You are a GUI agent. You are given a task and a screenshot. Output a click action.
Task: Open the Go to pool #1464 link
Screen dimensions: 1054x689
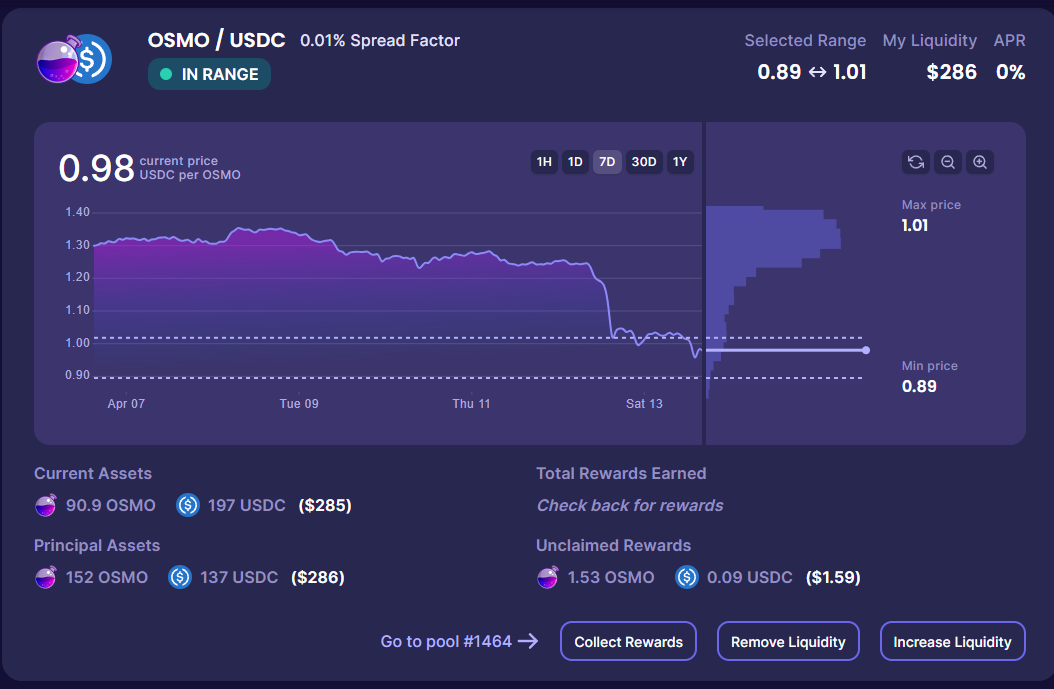(x=459, y=642)
